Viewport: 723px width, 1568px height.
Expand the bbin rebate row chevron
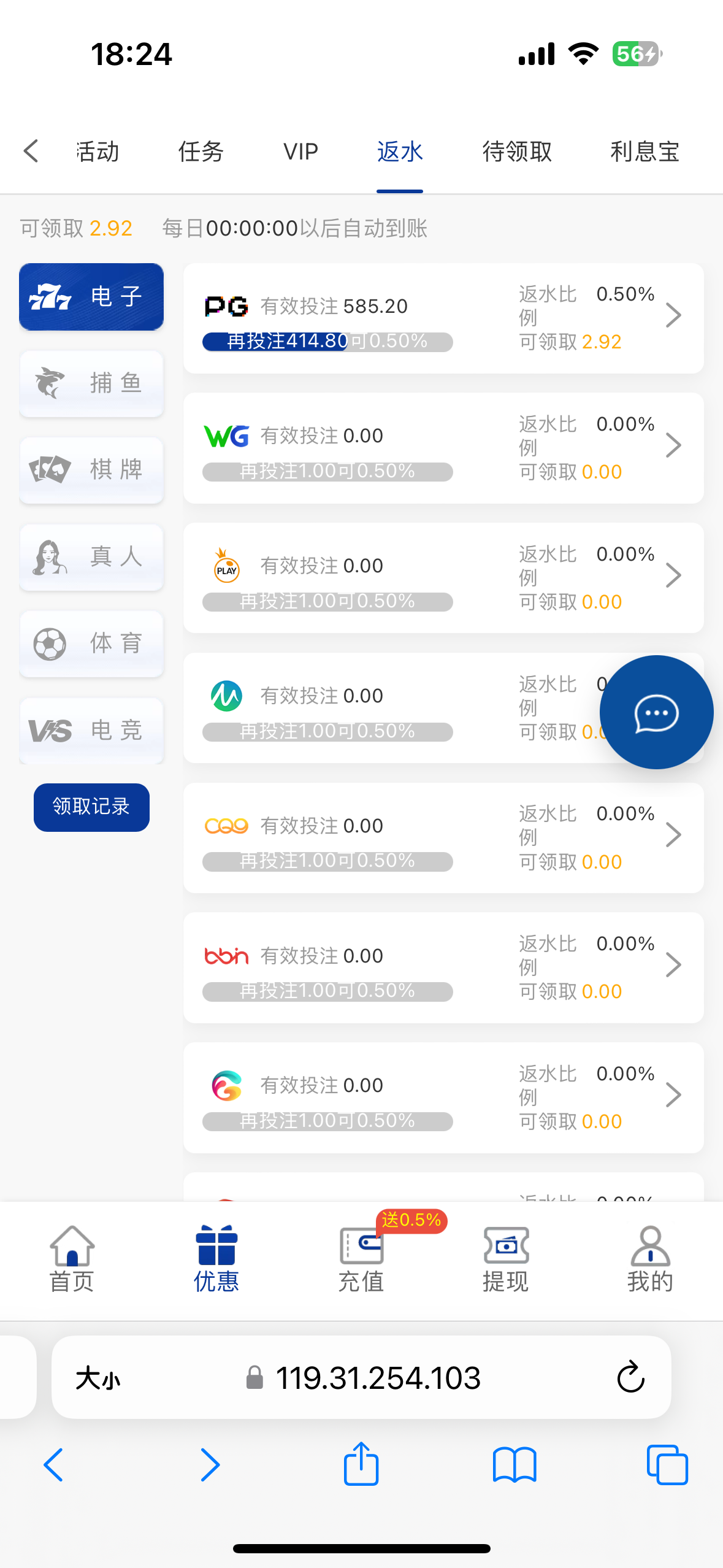pos(673,965)
